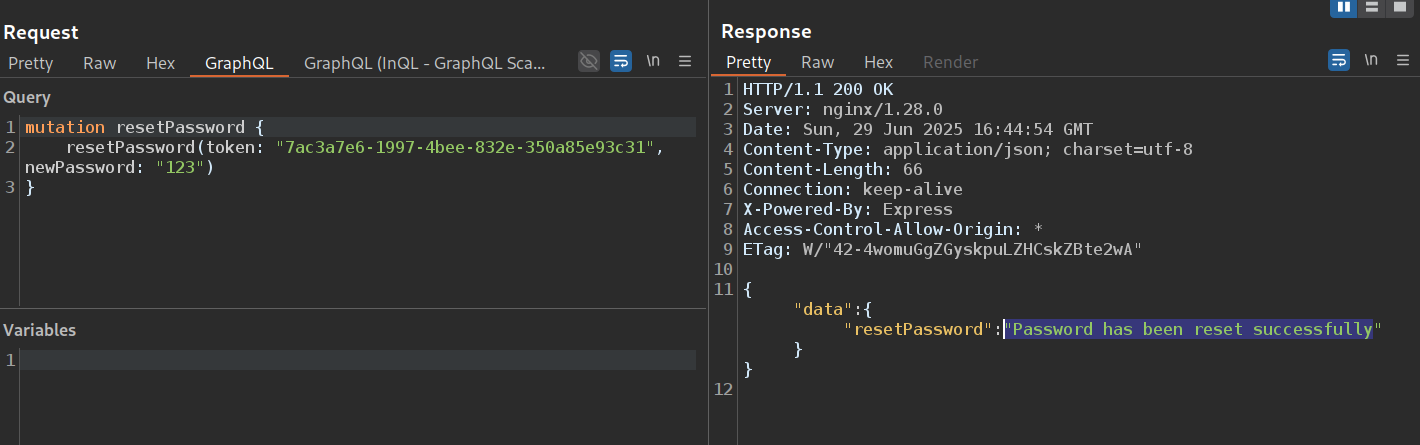Open Response panel hamburger options menu

coord(1402,60)
